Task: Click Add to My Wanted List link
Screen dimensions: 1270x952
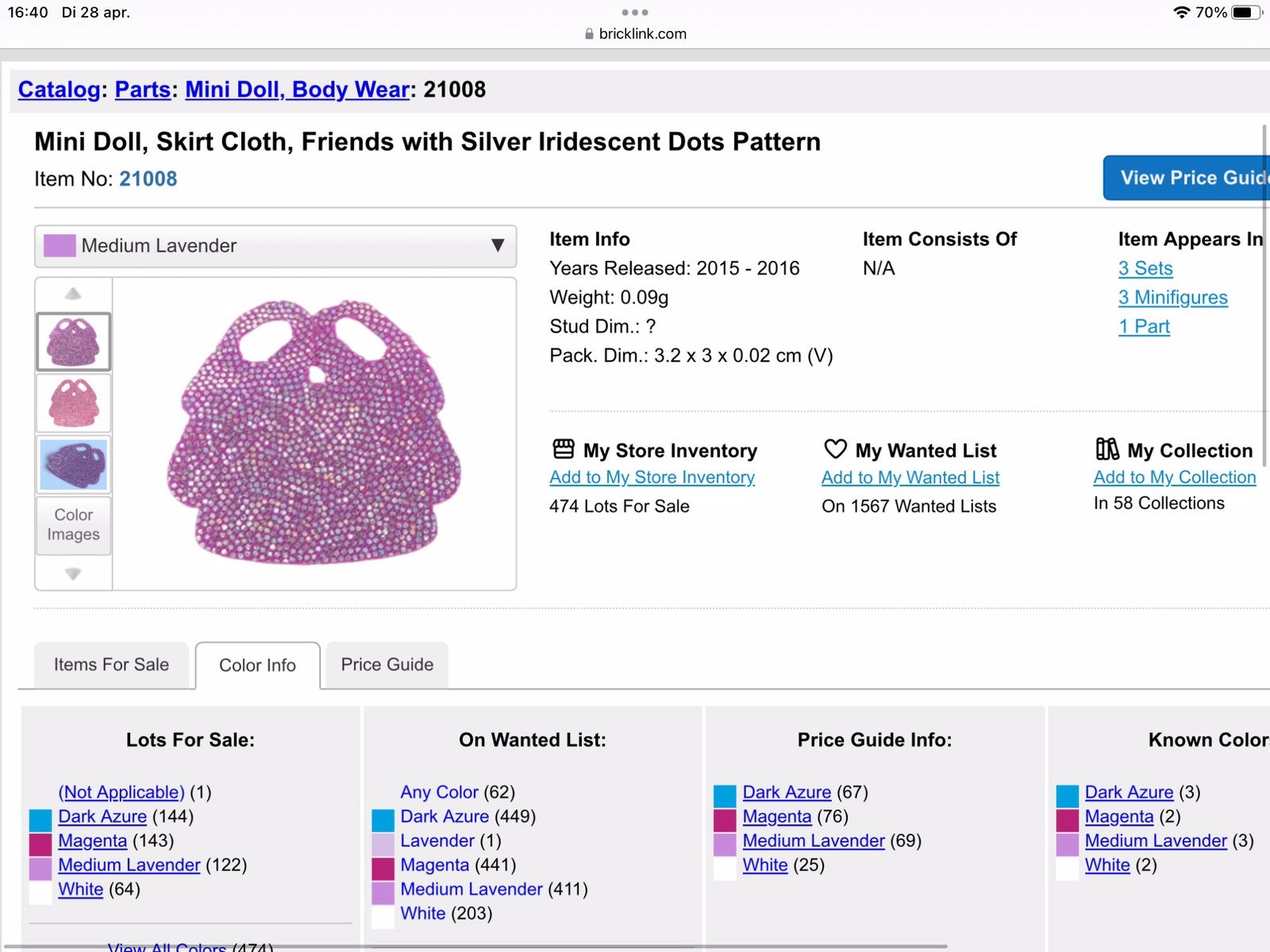Action: click(910, 478)
